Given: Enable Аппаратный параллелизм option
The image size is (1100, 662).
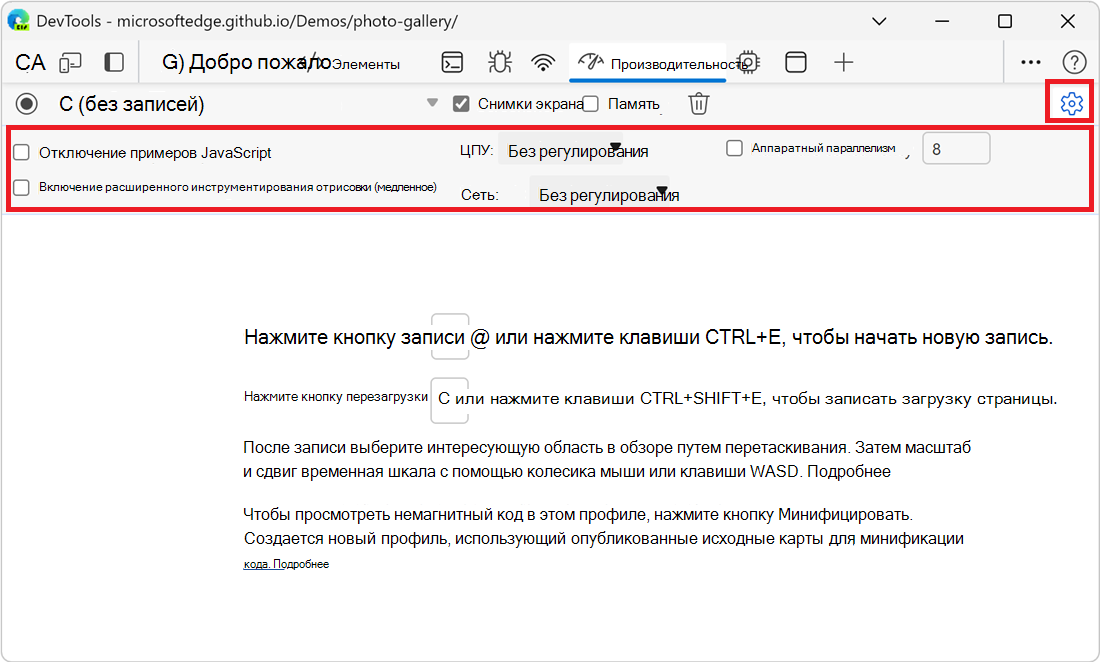Looking at the screenshot, I should tap(736, 148).
